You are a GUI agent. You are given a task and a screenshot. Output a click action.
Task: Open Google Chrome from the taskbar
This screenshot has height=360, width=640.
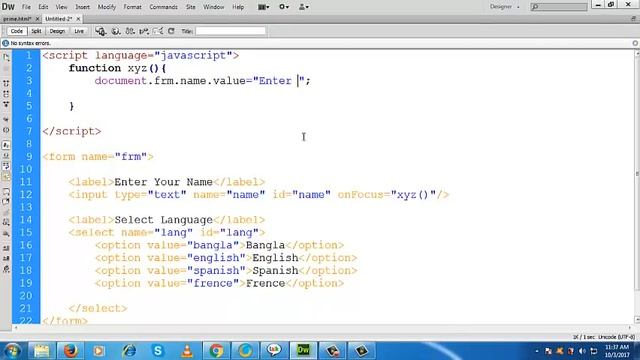(x=216, y=351)
